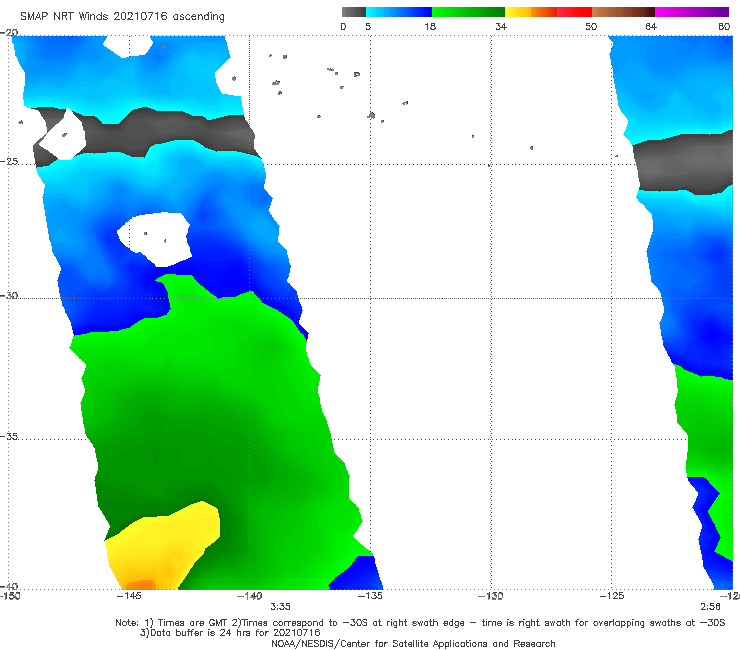The width and height of the screenshot is (740, 650).
Task: Click the '-140' longitude axis label
Action: coord(249,596)
